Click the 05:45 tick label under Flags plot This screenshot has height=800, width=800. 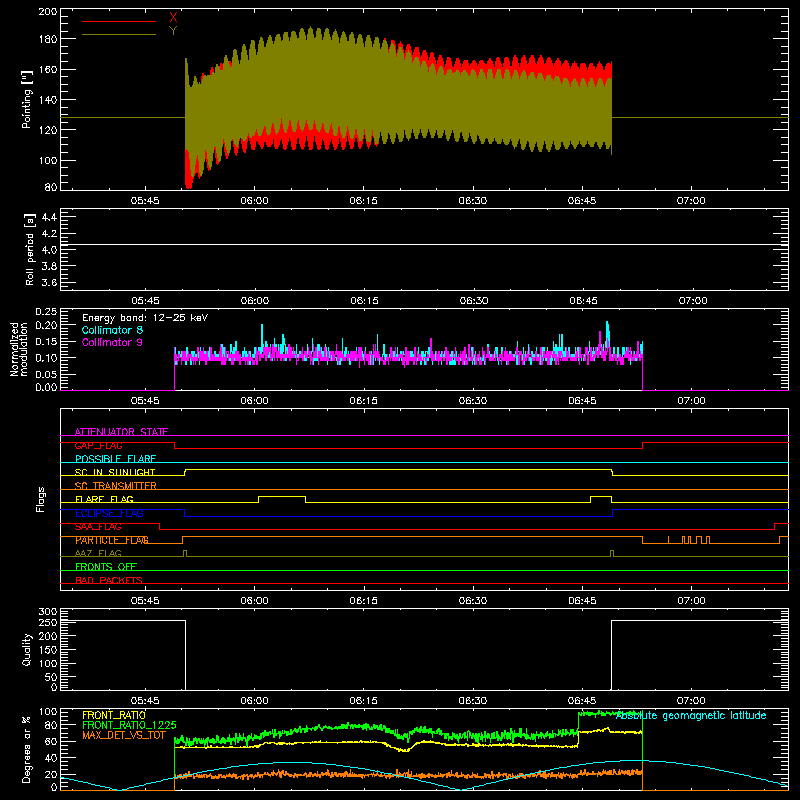coord(145,601)
